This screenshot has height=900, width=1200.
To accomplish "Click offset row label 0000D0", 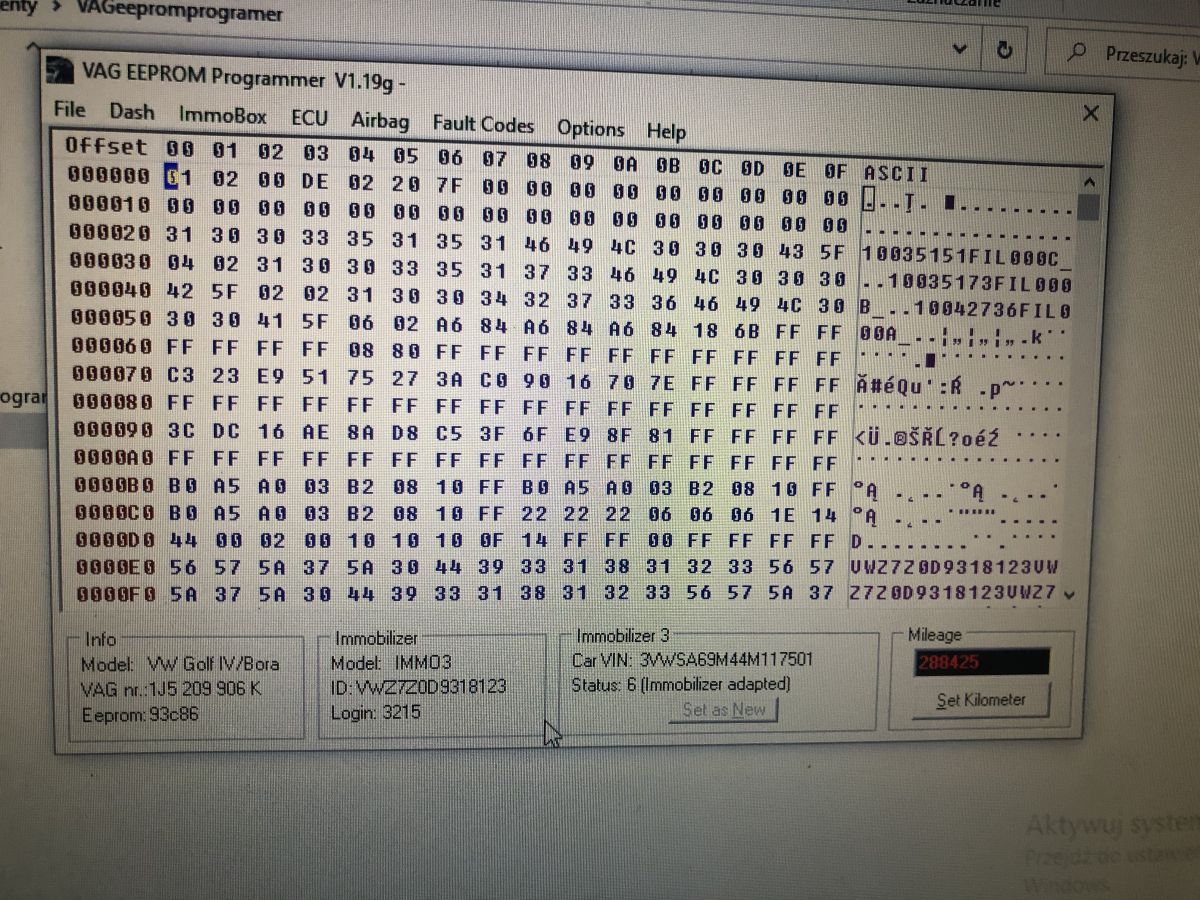I will 114,539.
